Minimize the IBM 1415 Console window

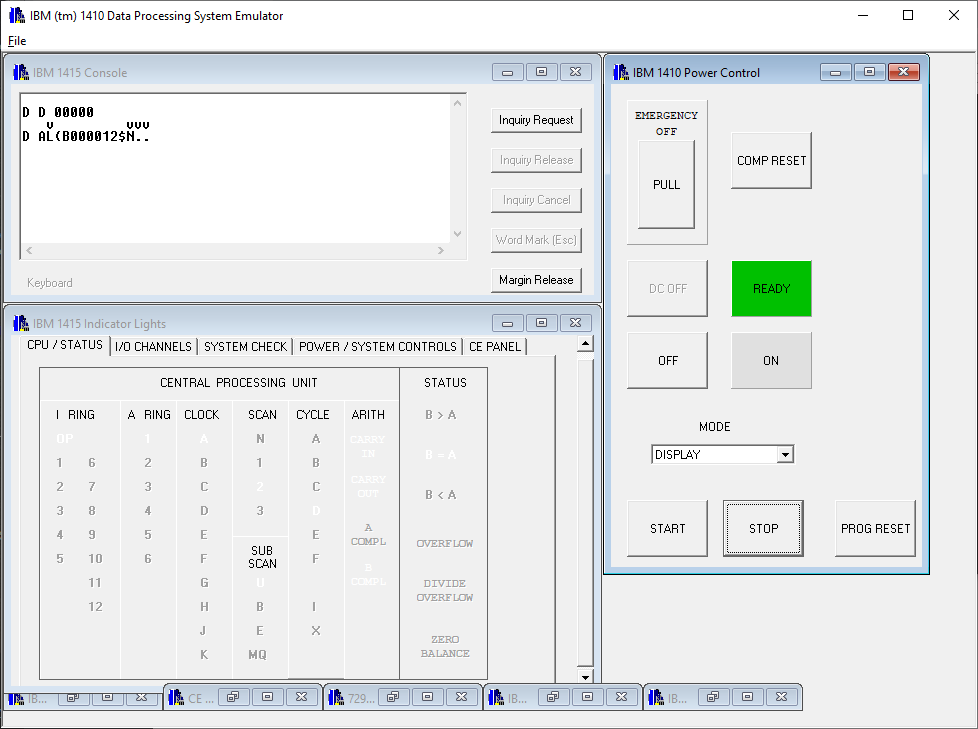coord(508,72)
